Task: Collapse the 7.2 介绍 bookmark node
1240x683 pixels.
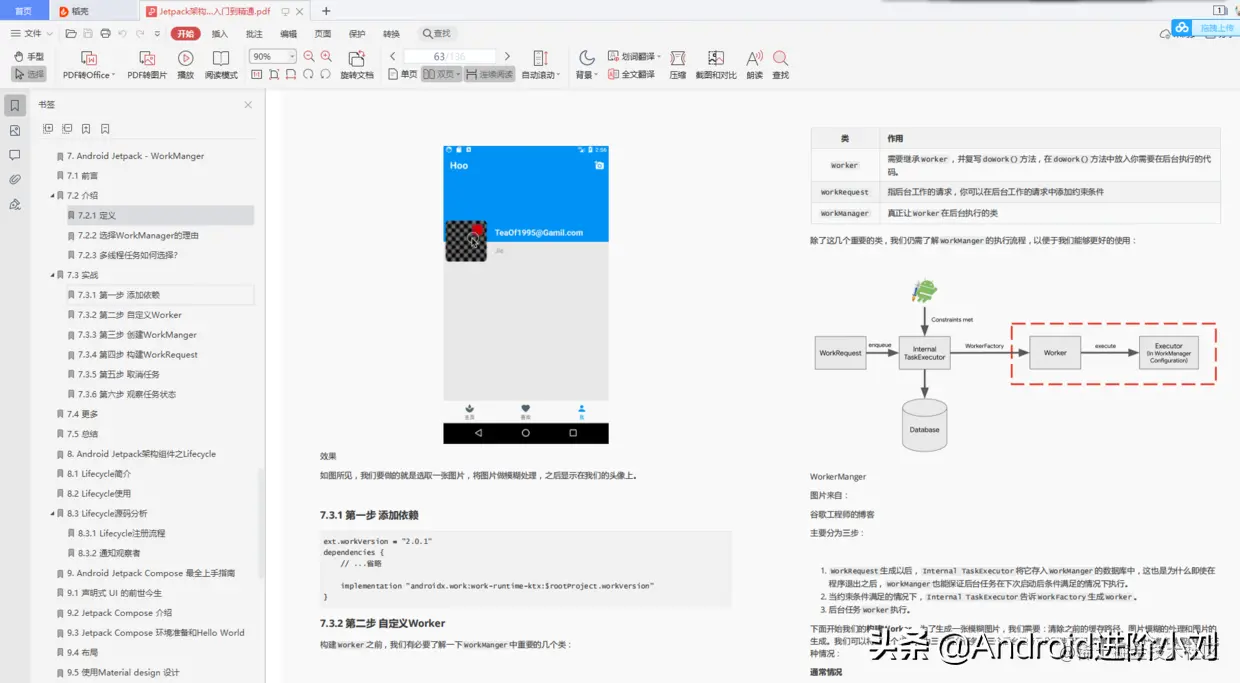Action: (x=52, y=196)
